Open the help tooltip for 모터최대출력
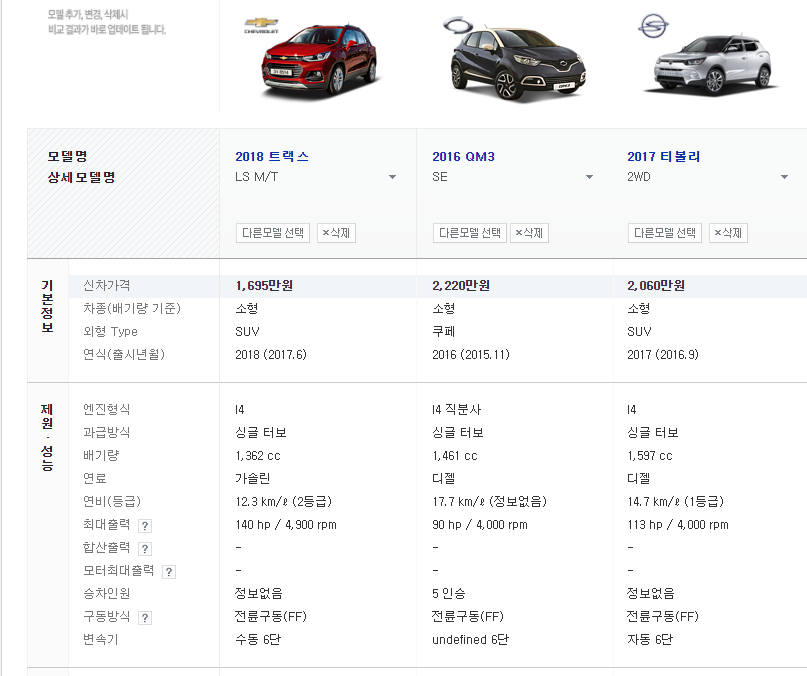 coord(169,572)
